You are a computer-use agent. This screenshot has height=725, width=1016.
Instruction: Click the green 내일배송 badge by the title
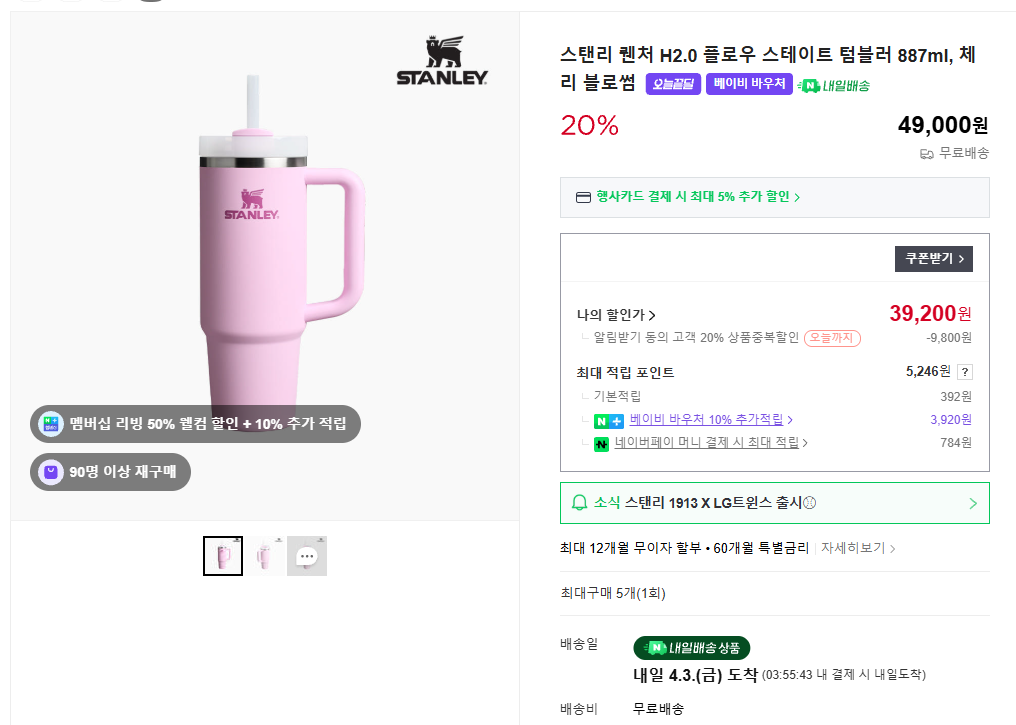pos(834,86)
